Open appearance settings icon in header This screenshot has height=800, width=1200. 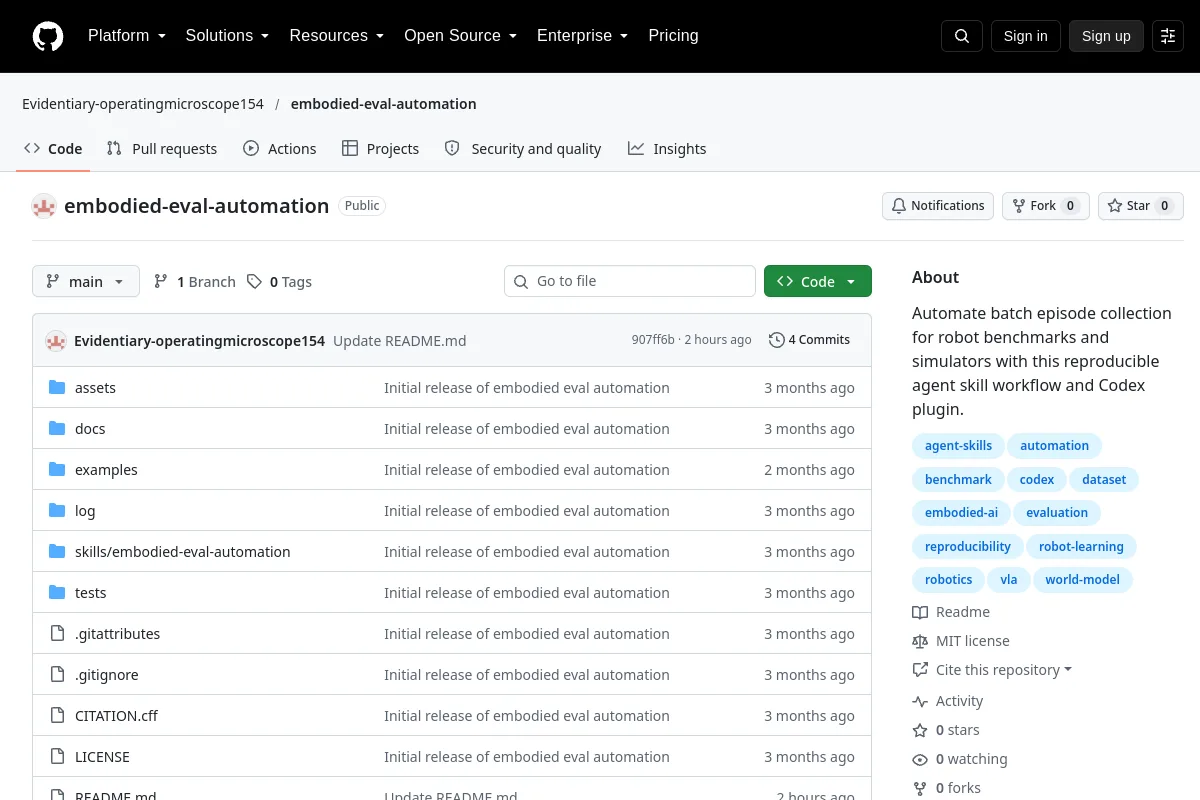click(1168, 36)
